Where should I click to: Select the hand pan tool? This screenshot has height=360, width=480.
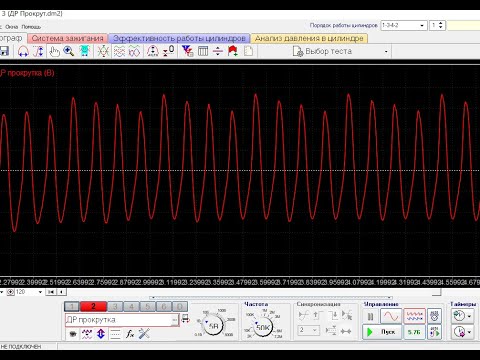pyautogui.click(x=54, y=52)
